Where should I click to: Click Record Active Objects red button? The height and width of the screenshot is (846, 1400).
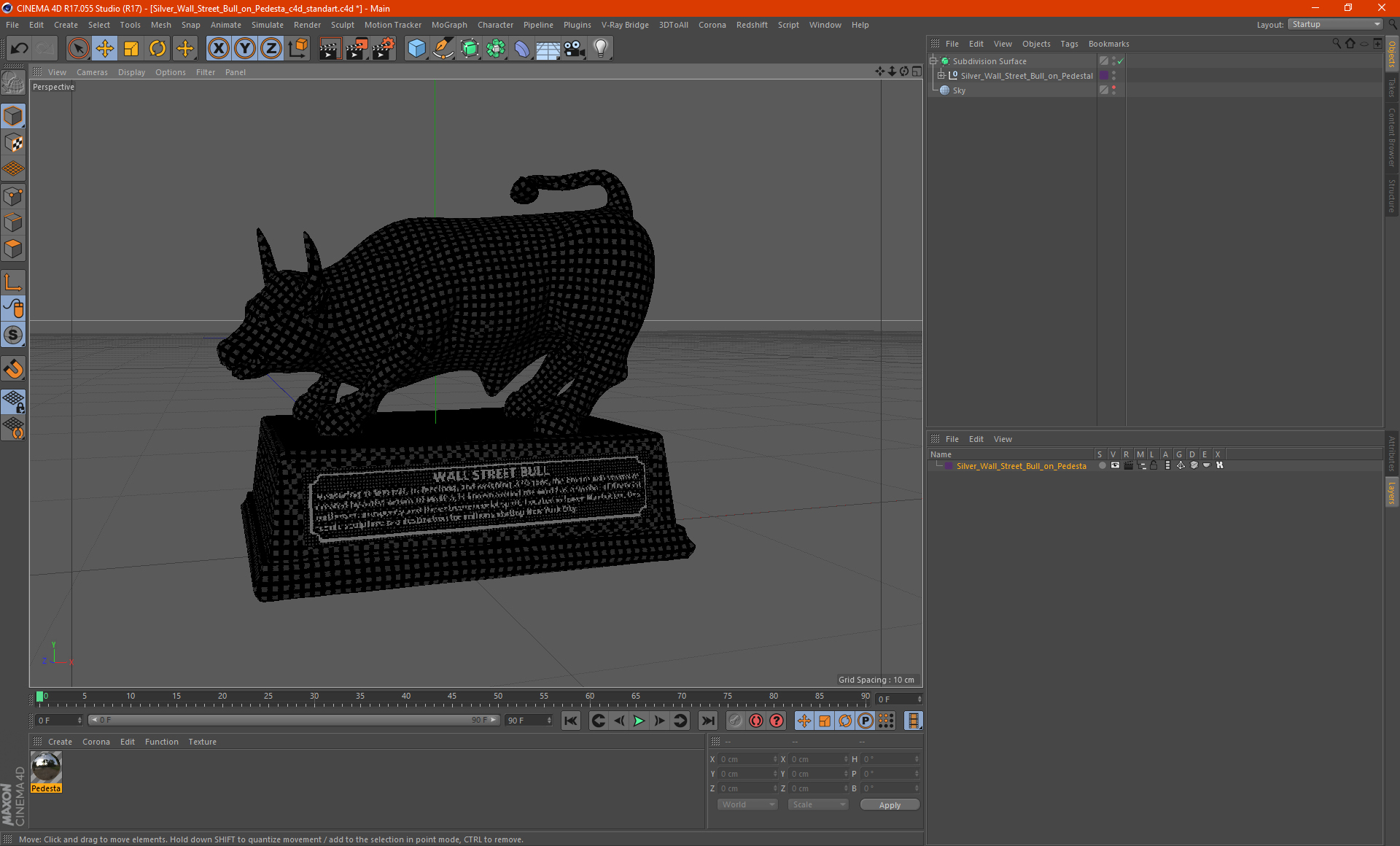pyautogui.click(x=756, y=721)
